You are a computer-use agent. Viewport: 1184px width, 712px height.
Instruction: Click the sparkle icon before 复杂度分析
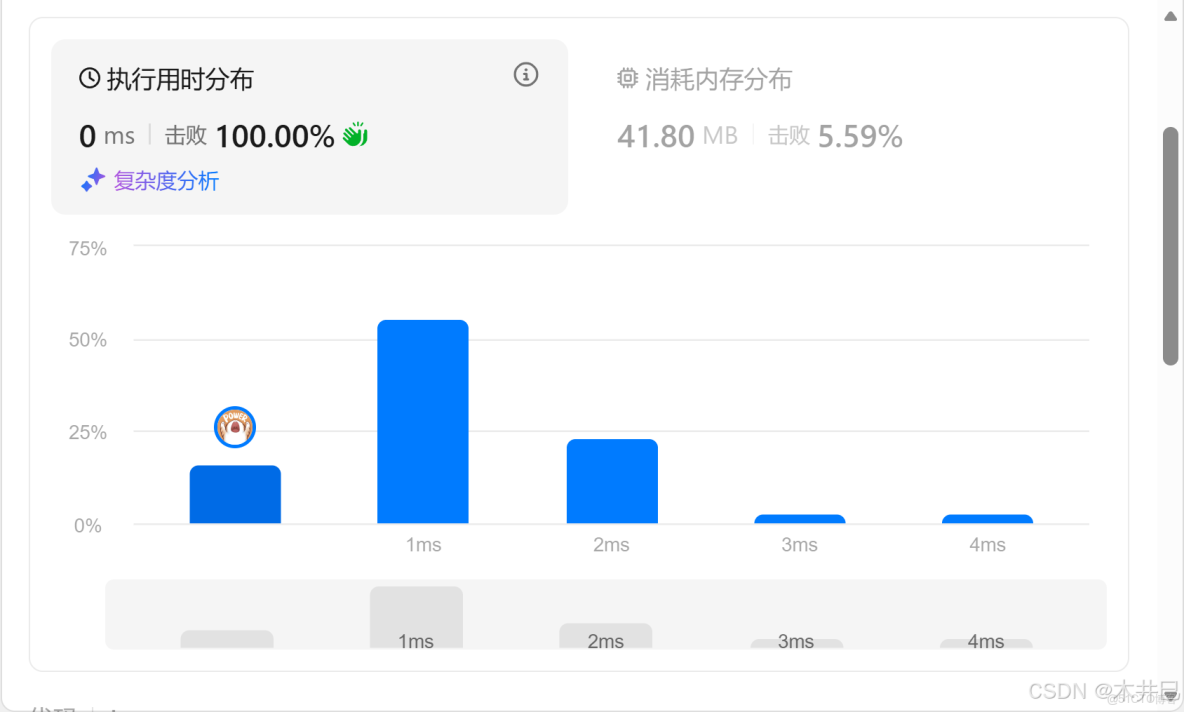click(92, 182)
